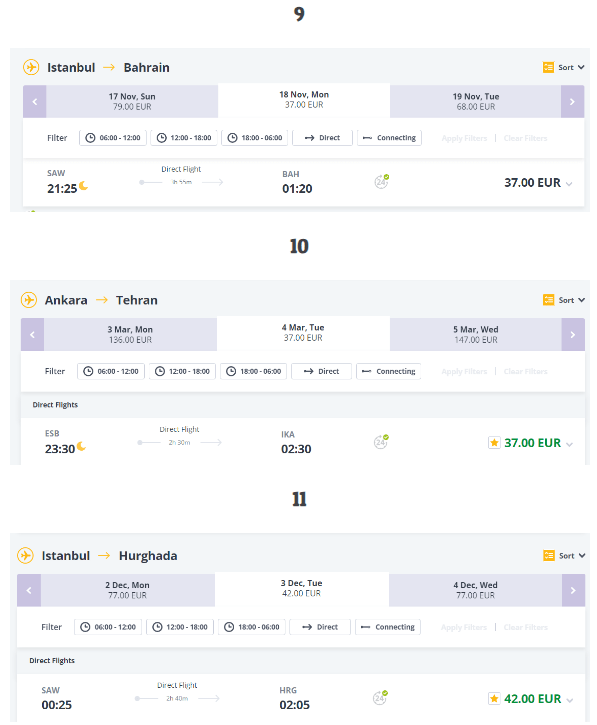
Task: Select the 17 Nov, Sun date tab
Action: click(x=132, y=101)
